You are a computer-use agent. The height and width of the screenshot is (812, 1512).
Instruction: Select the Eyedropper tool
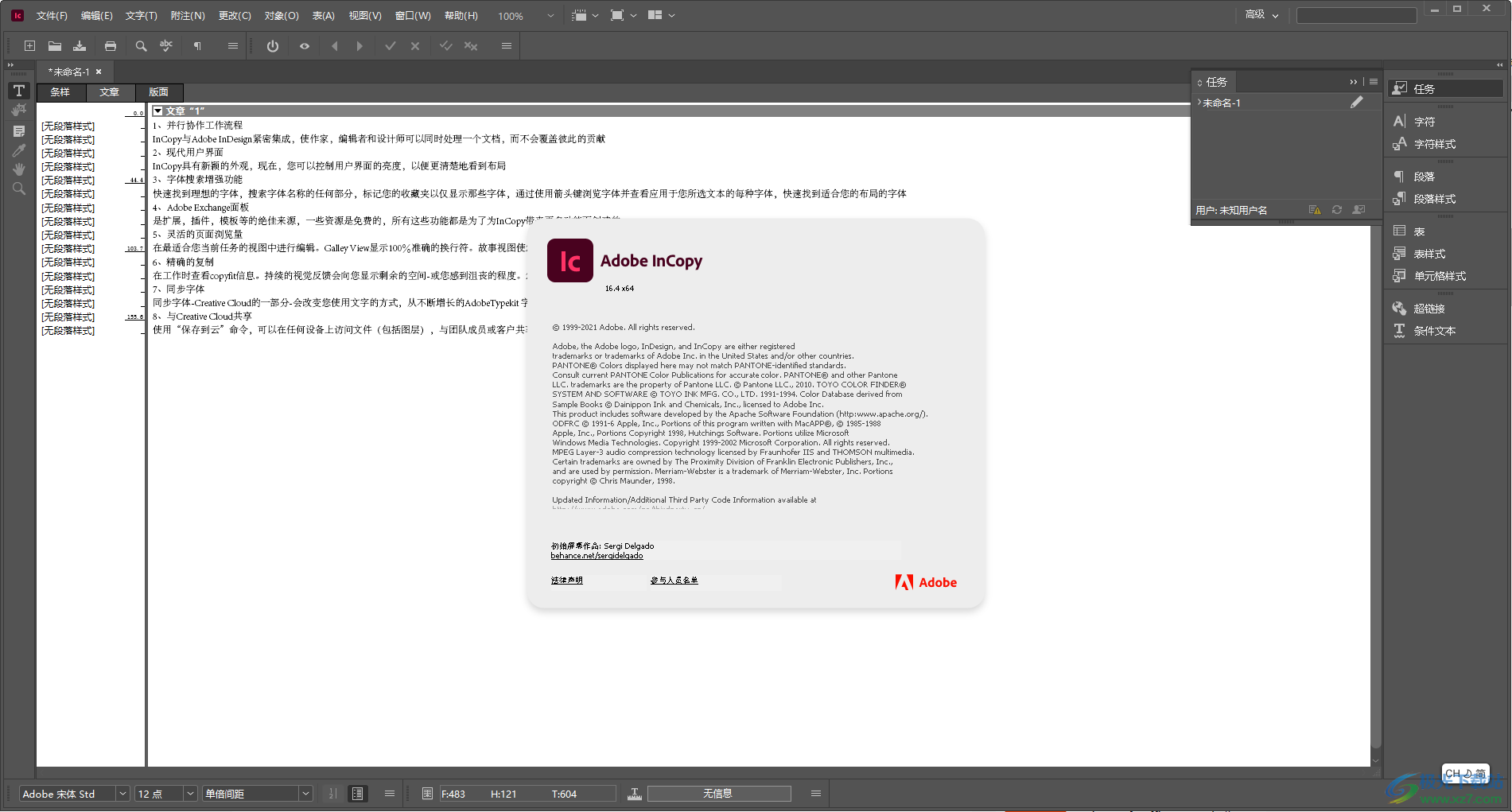coord(18,150)
